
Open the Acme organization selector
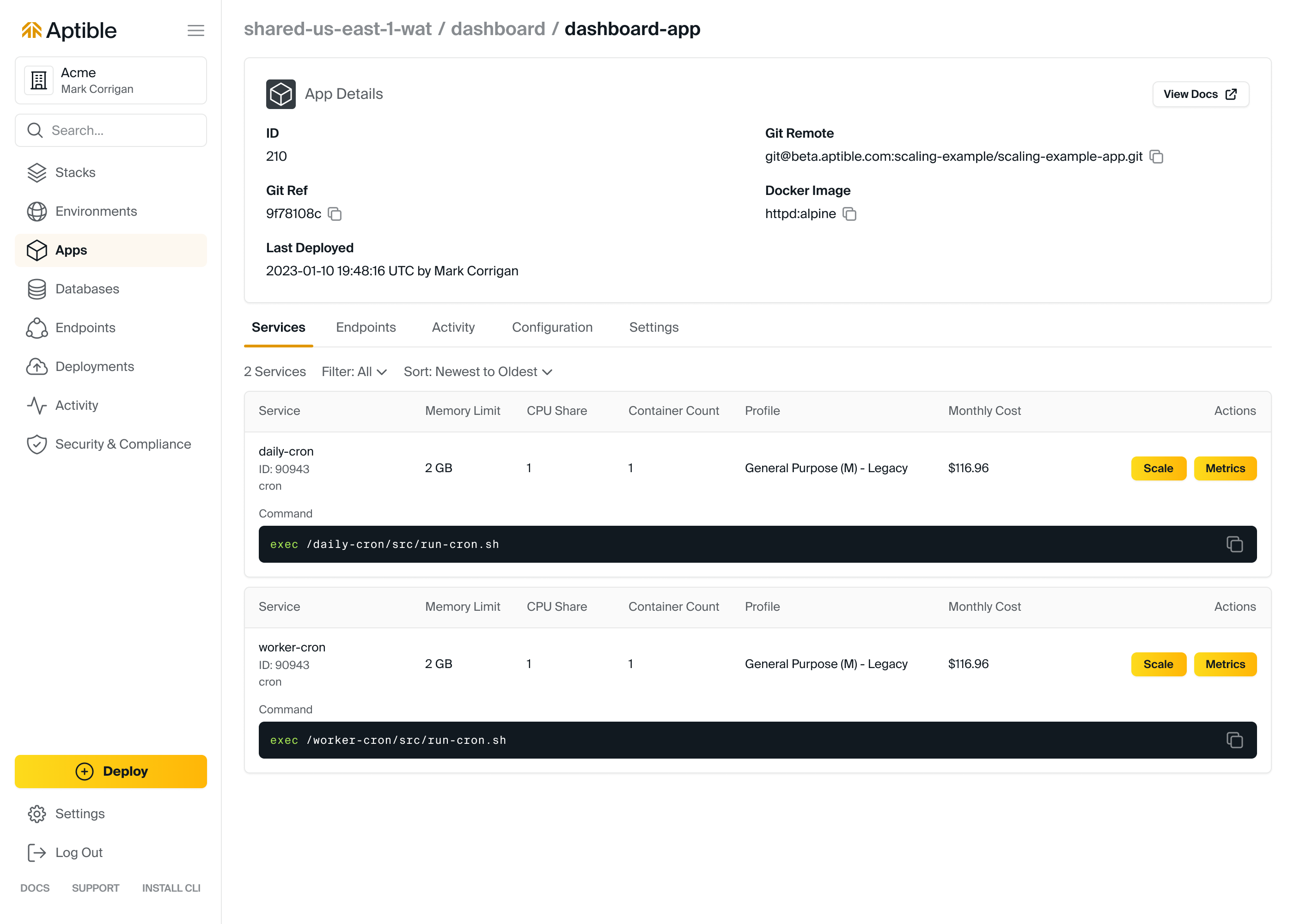click(110, 81)
